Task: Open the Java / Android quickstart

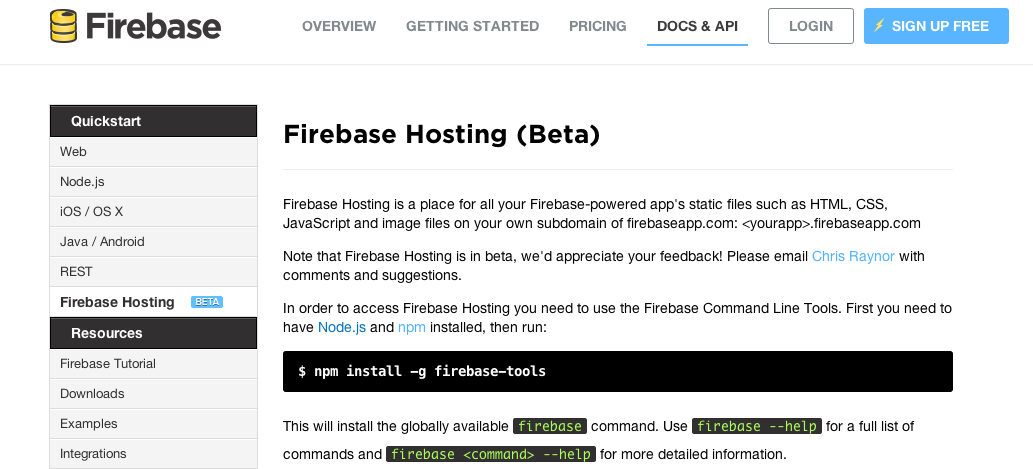Action: tap(153, 242)
